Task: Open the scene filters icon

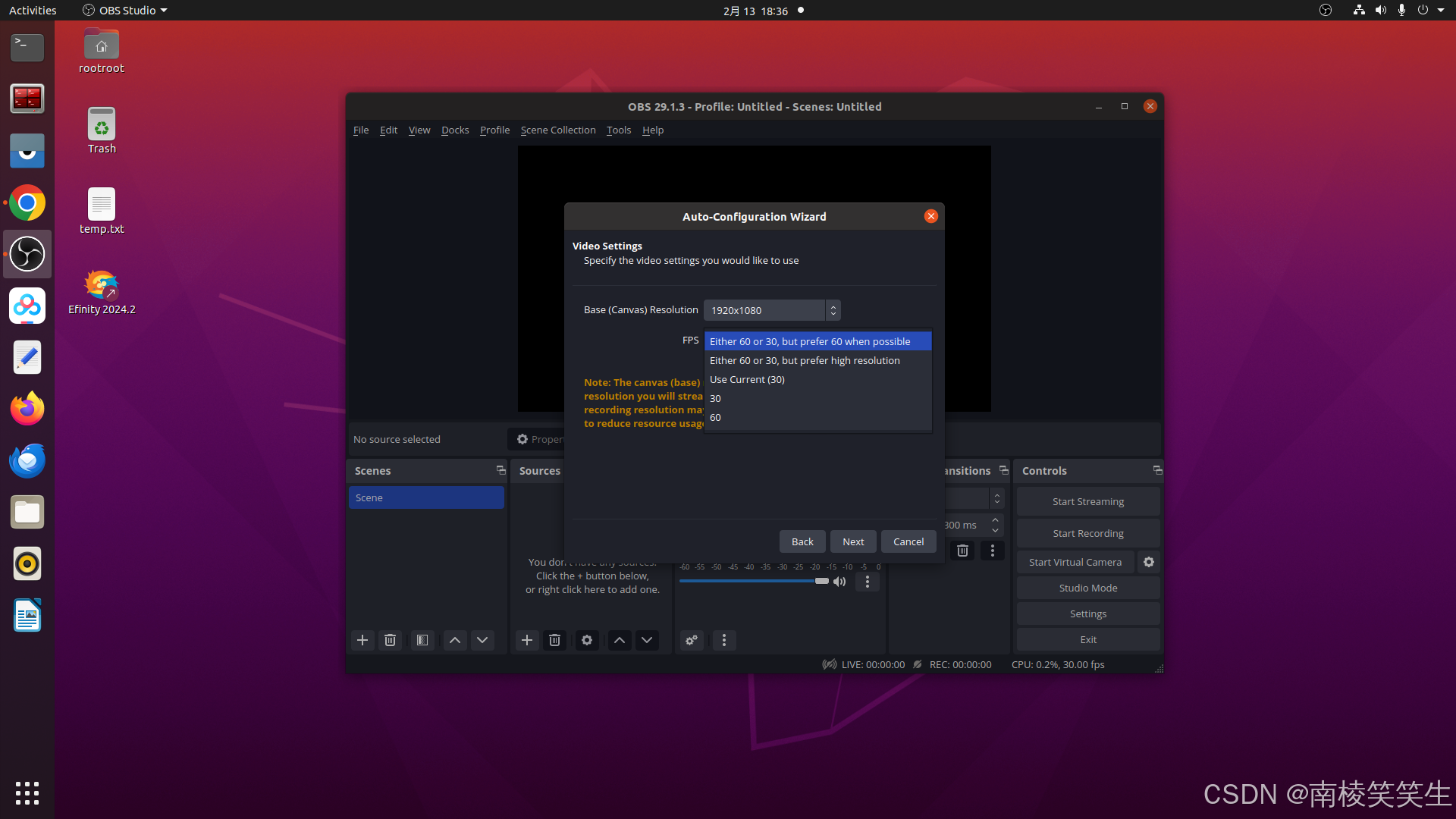Action: [422, 640]
